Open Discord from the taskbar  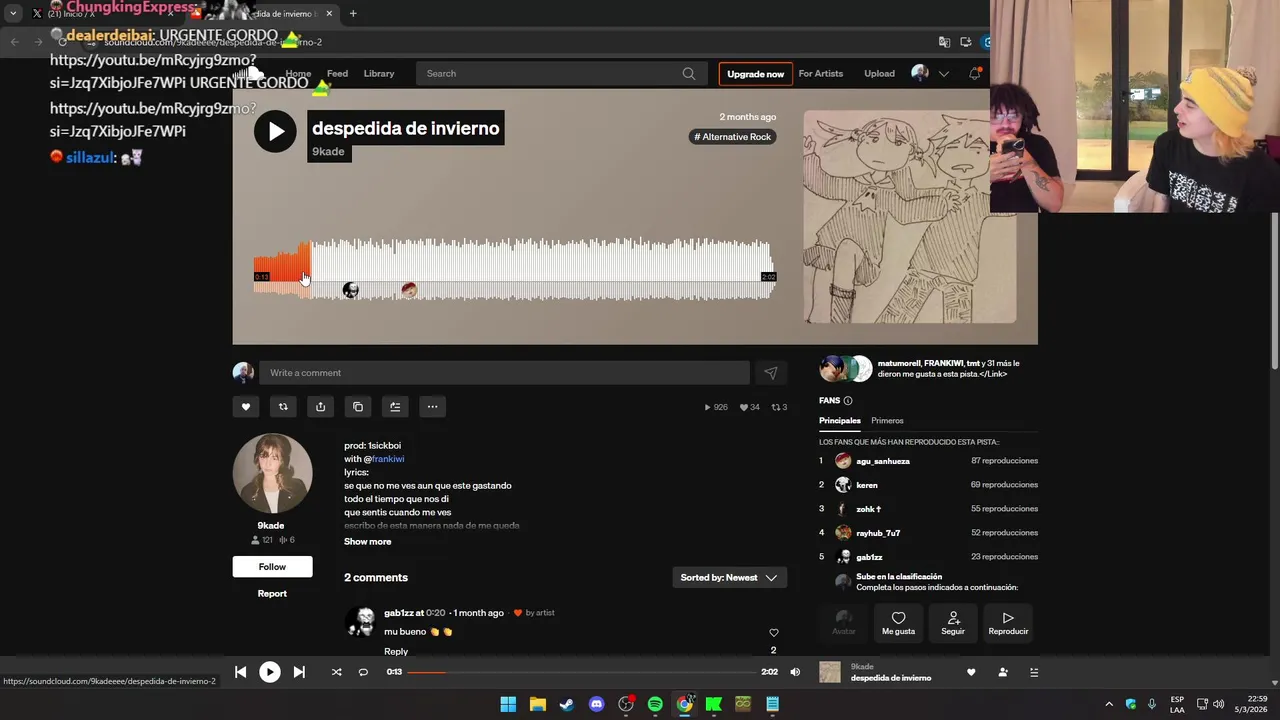tap(597, 704)
